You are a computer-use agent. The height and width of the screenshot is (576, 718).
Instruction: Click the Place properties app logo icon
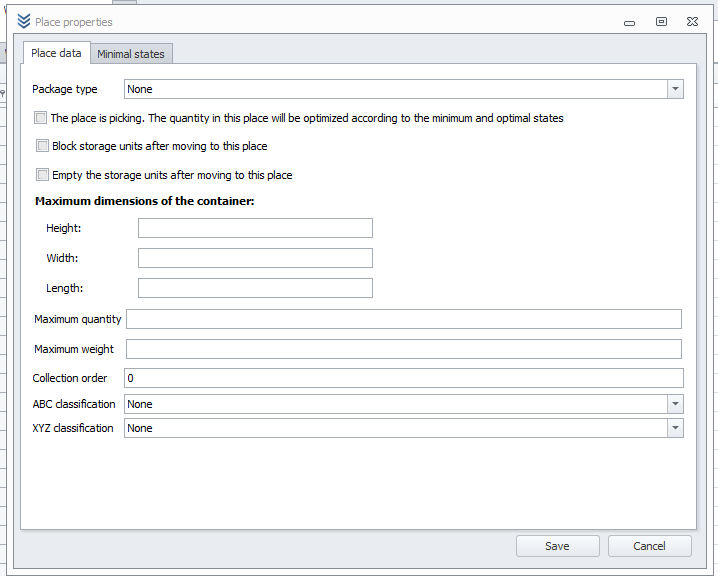(23, 21)
